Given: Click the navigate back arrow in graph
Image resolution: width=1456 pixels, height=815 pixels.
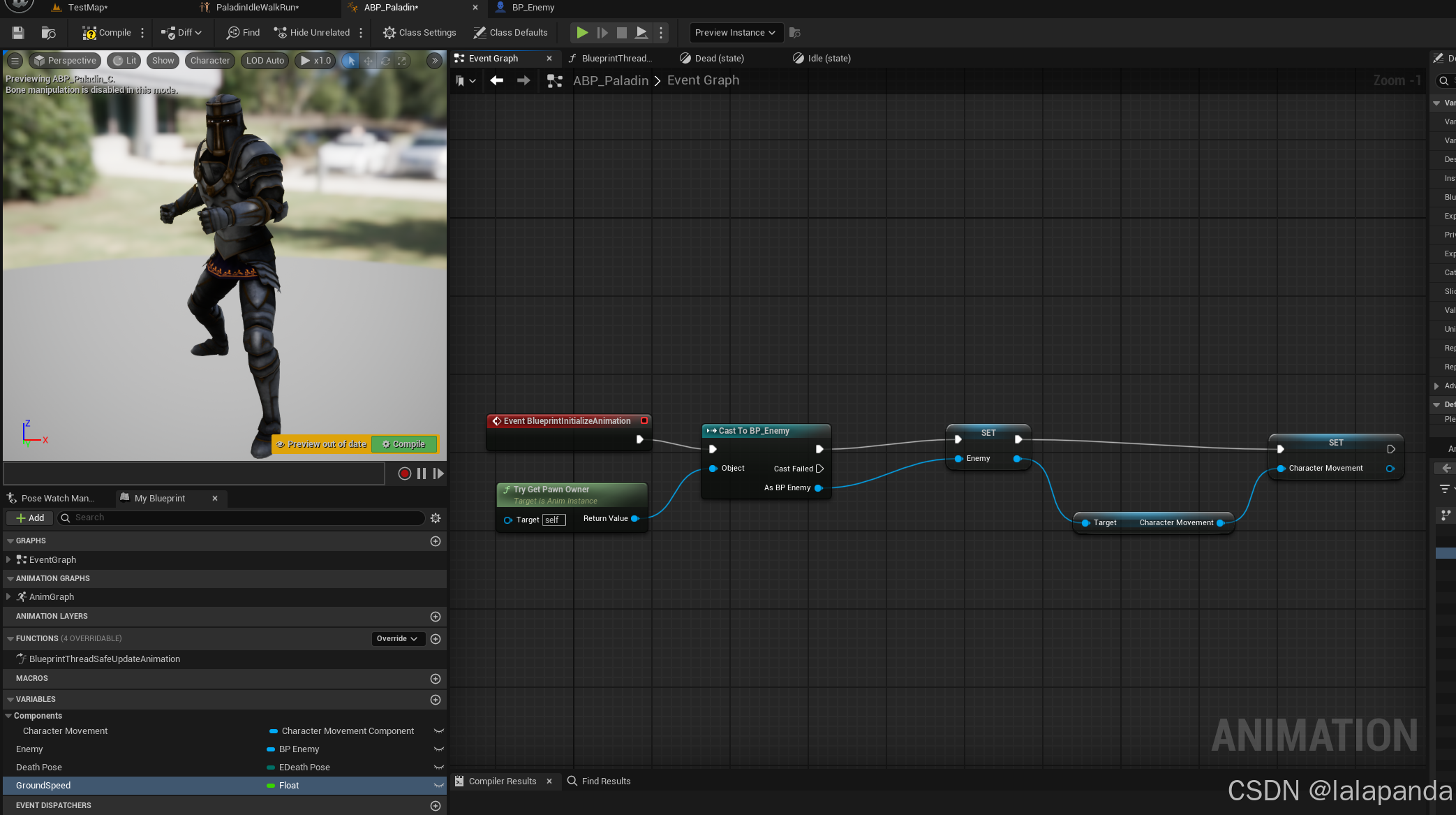Looking at the screenshot, I should click(497, 81).
